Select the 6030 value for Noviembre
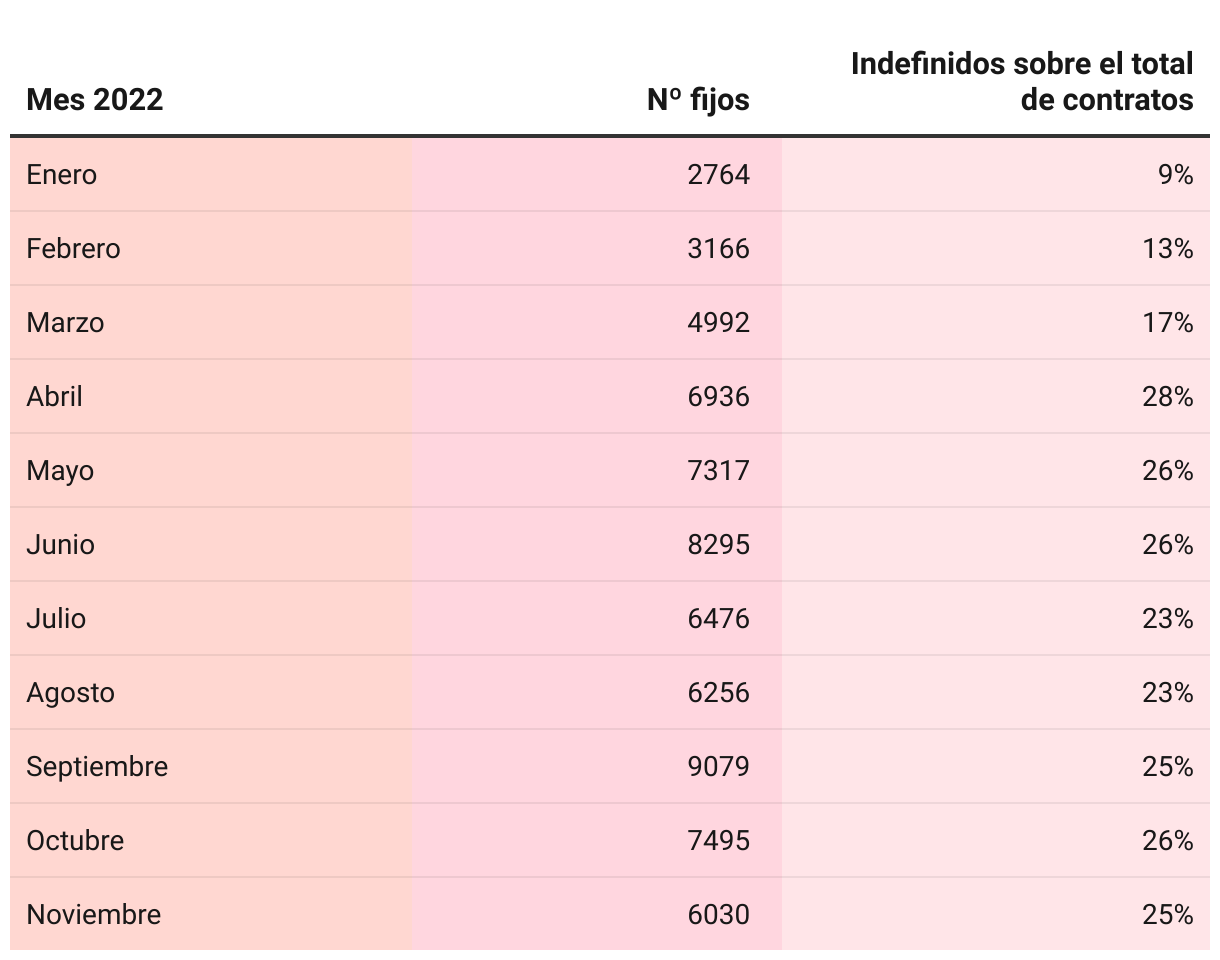The height and width of the screenshot is (960, 1220). [x=718, y=915]
